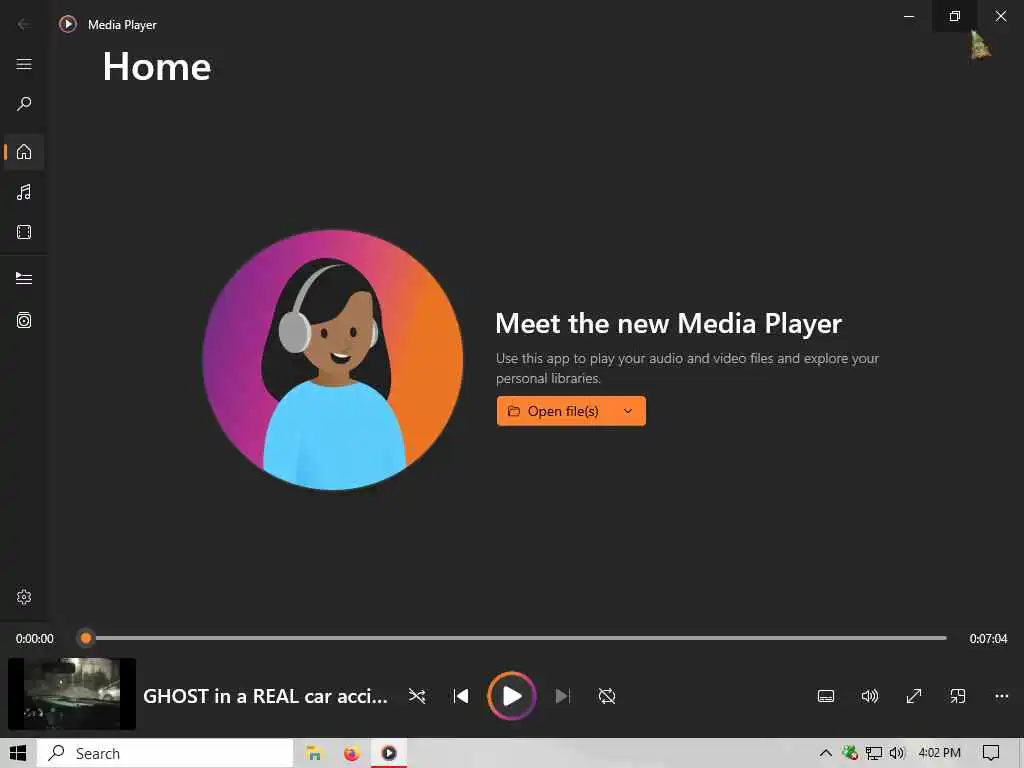Minimize the Media Player window

[x=909, y=16]
